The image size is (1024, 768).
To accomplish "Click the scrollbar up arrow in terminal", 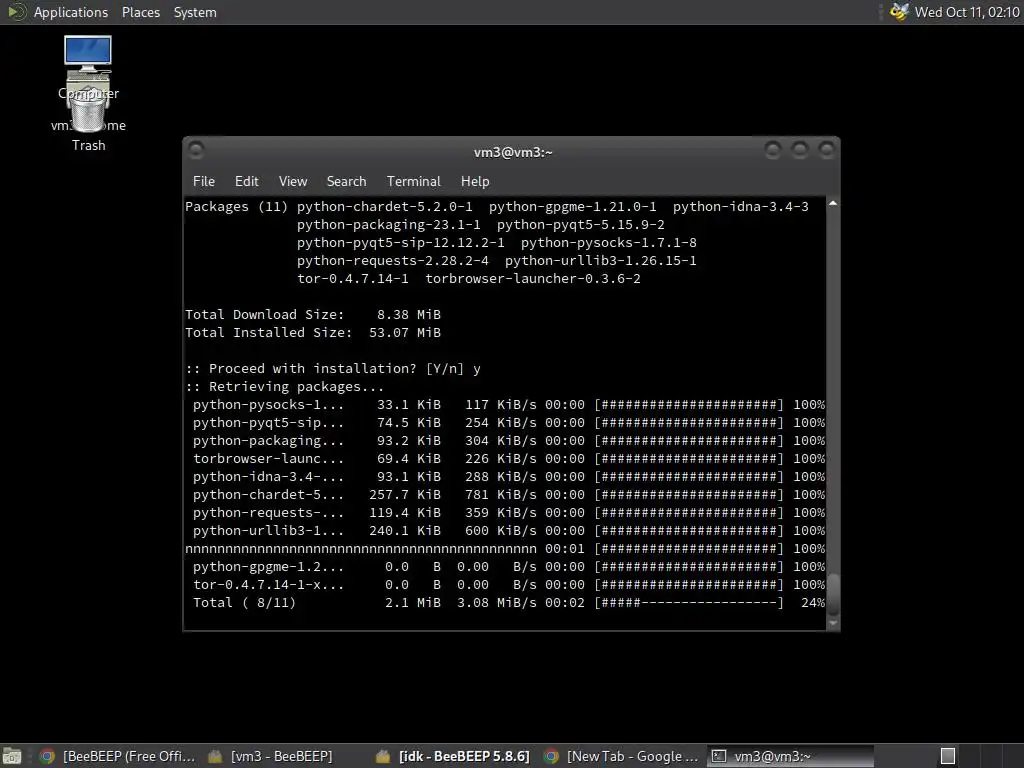I will (x=833, y=204).
